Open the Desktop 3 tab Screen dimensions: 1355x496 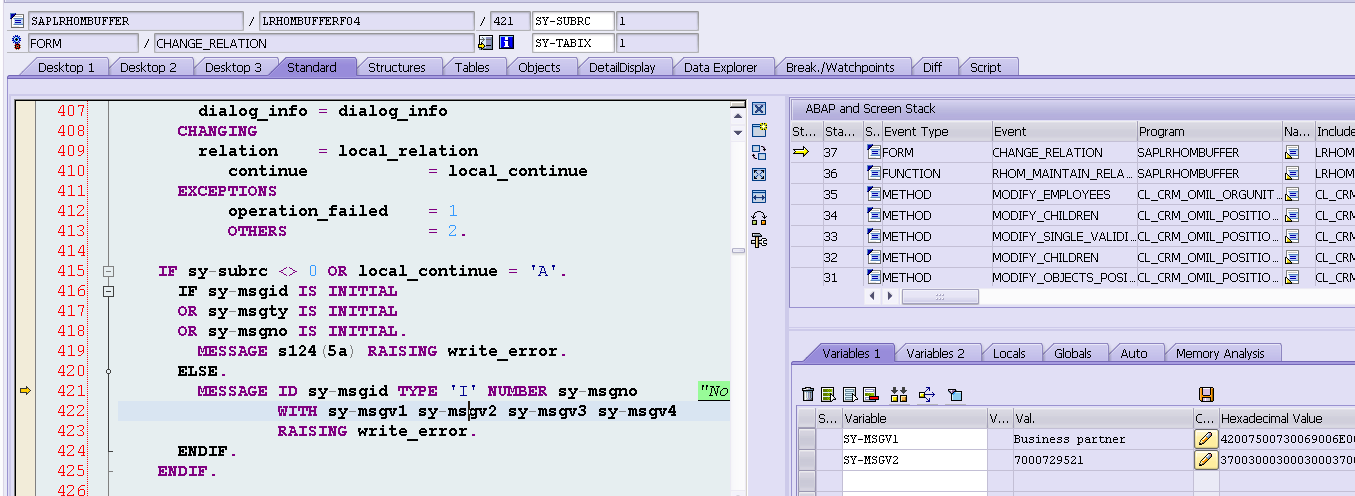[233, 67]
